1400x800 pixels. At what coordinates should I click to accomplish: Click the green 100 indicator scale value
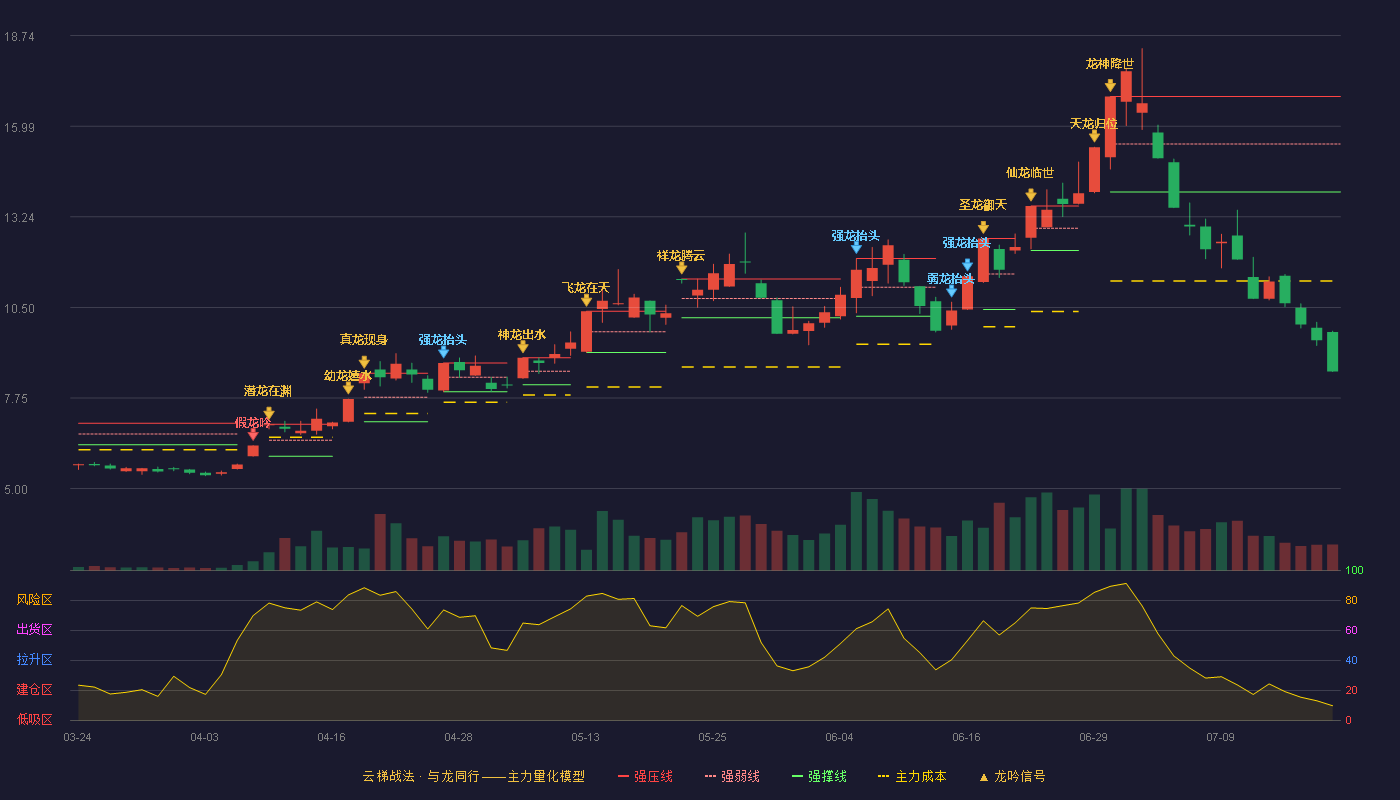(x=1354, y=571)
